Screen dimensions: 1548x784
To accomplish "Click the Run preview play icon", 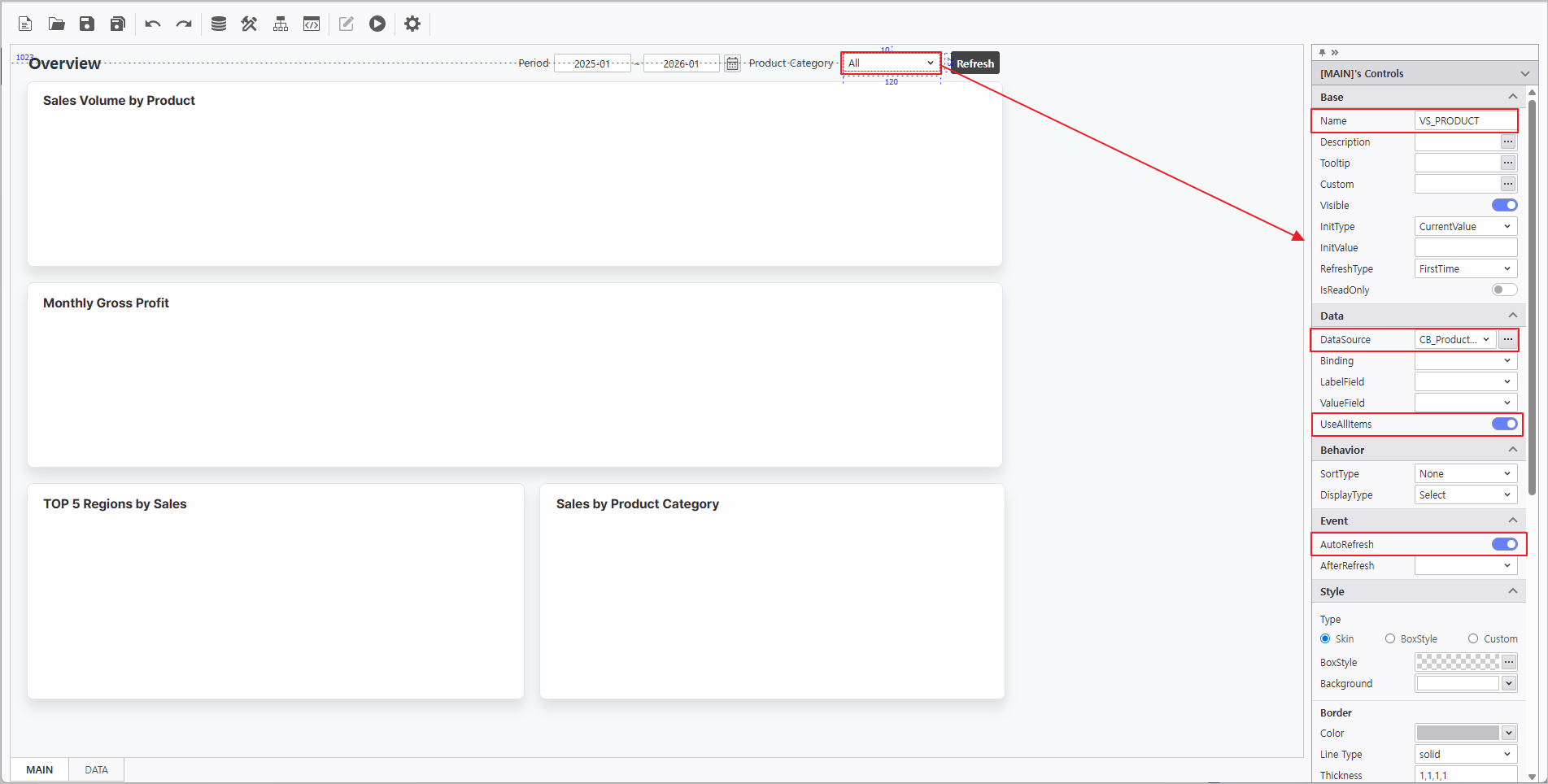I will (377, 24).
